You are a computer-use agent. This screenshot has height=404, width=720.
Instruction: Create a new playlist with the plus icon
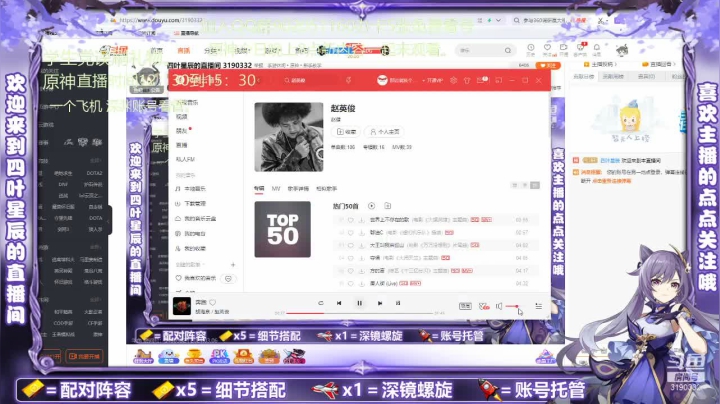click(233, 264)
